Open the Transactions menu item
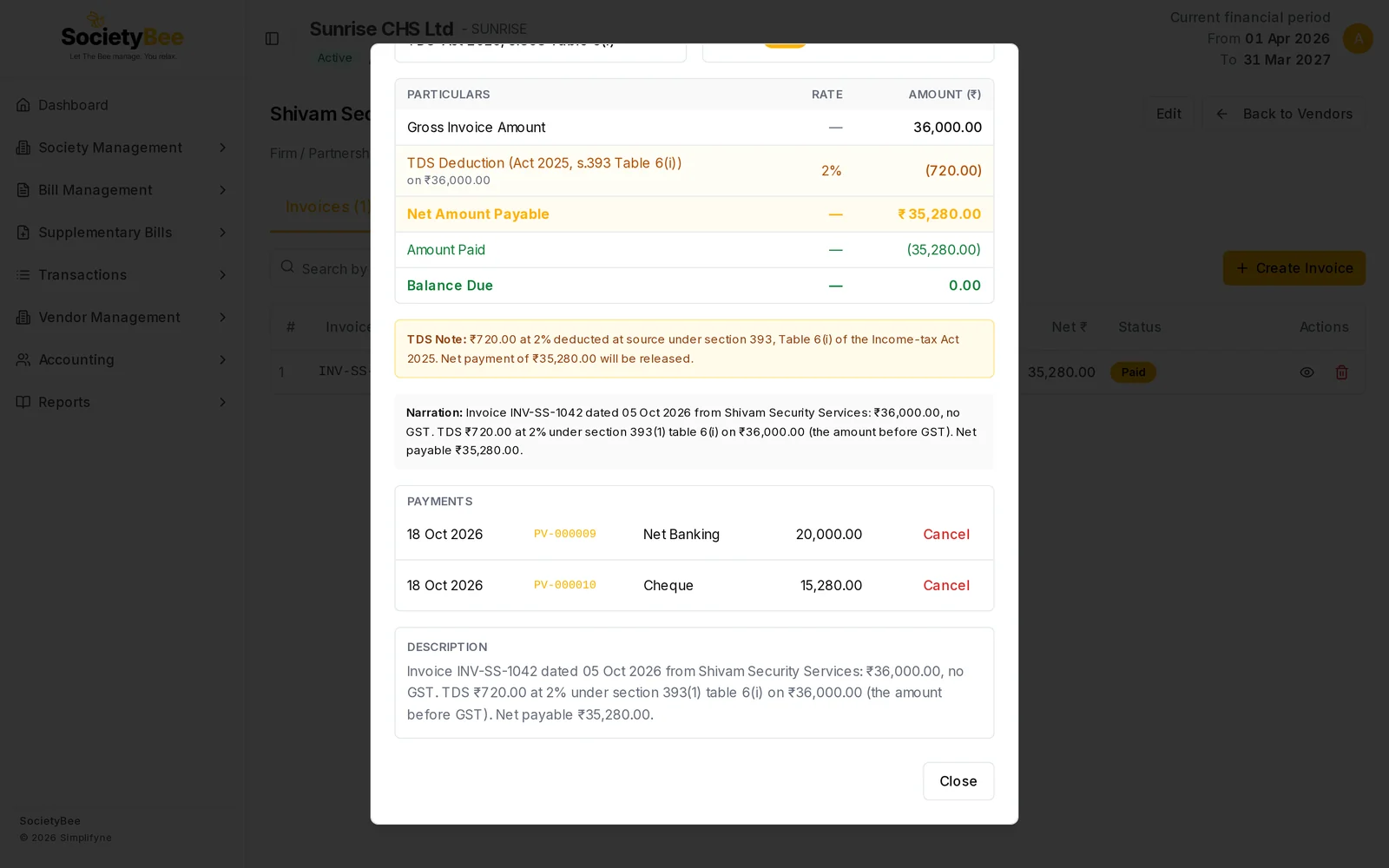Viewport: 1389px width, 868px height. pos(122,275)
